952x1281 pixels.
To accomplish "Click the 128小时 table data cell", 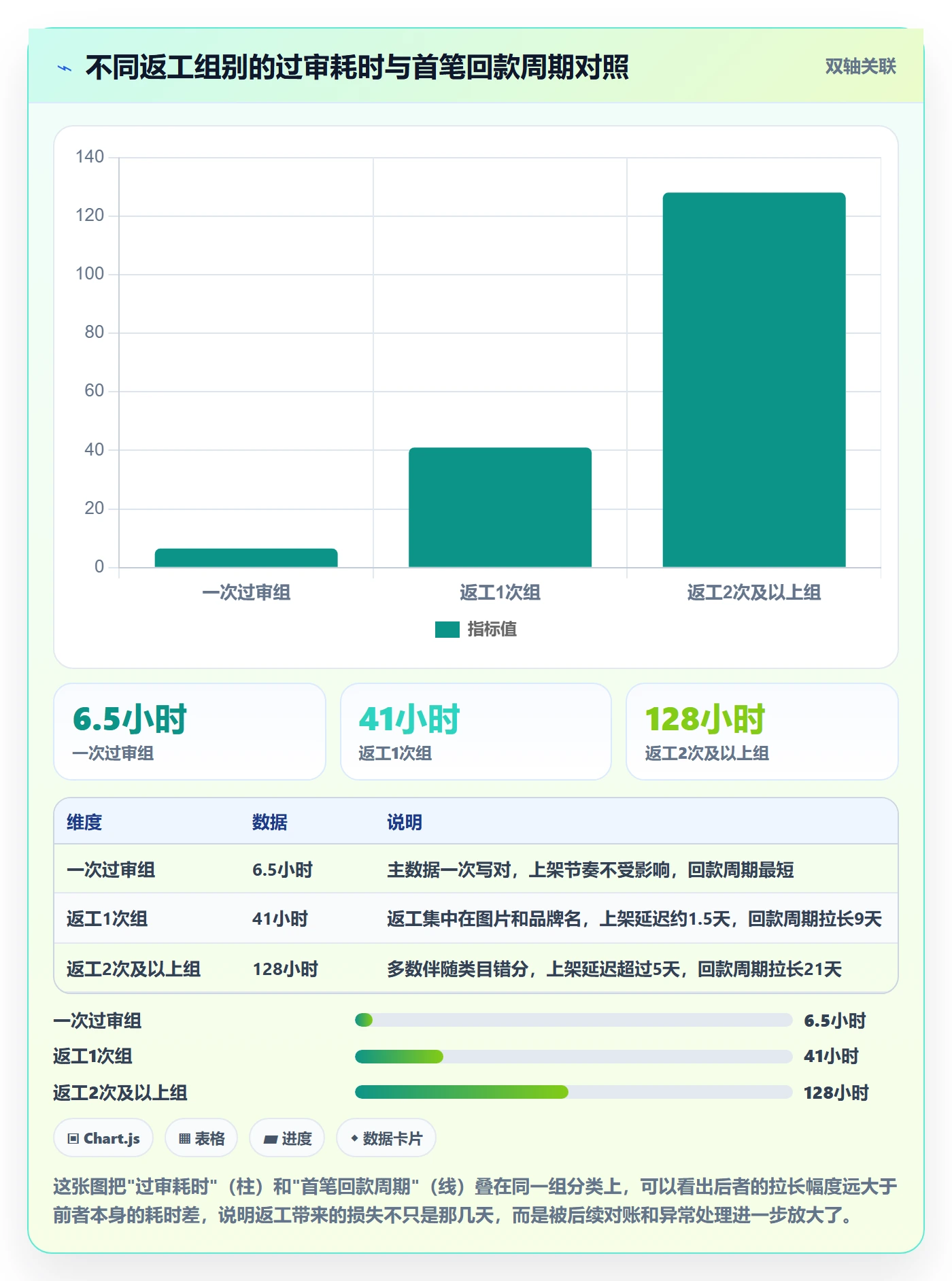I will pyautogui.click(x=285, y=969).
